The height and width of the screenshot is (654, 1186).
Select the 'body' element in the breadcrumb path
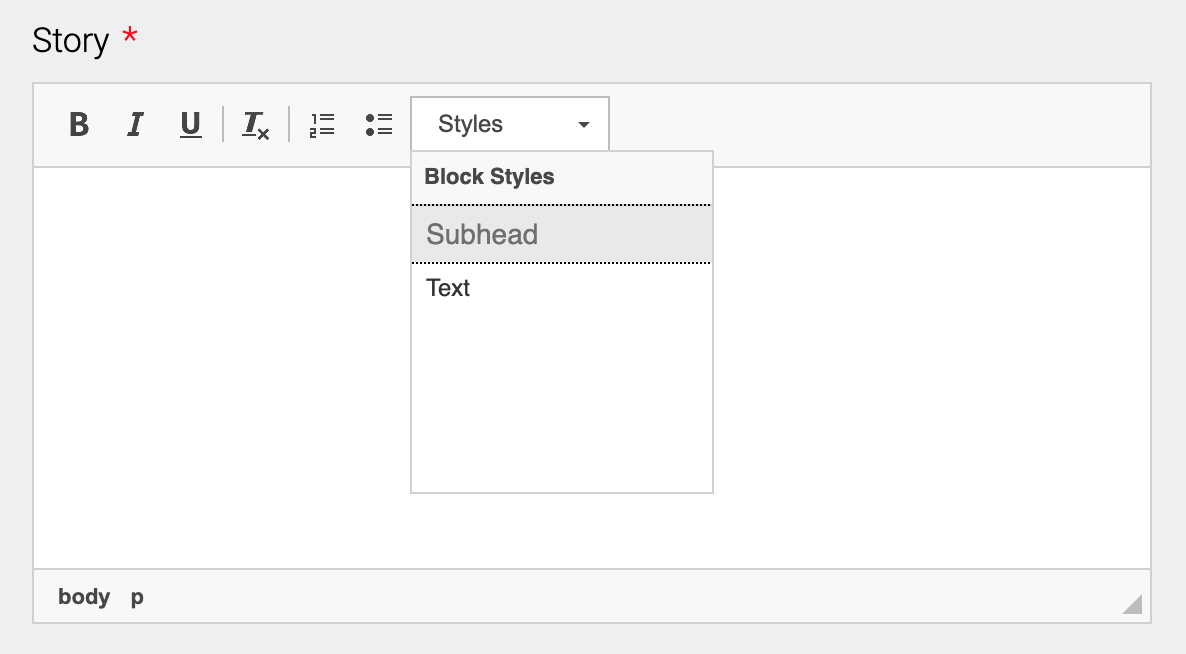[x=84, y=596]
